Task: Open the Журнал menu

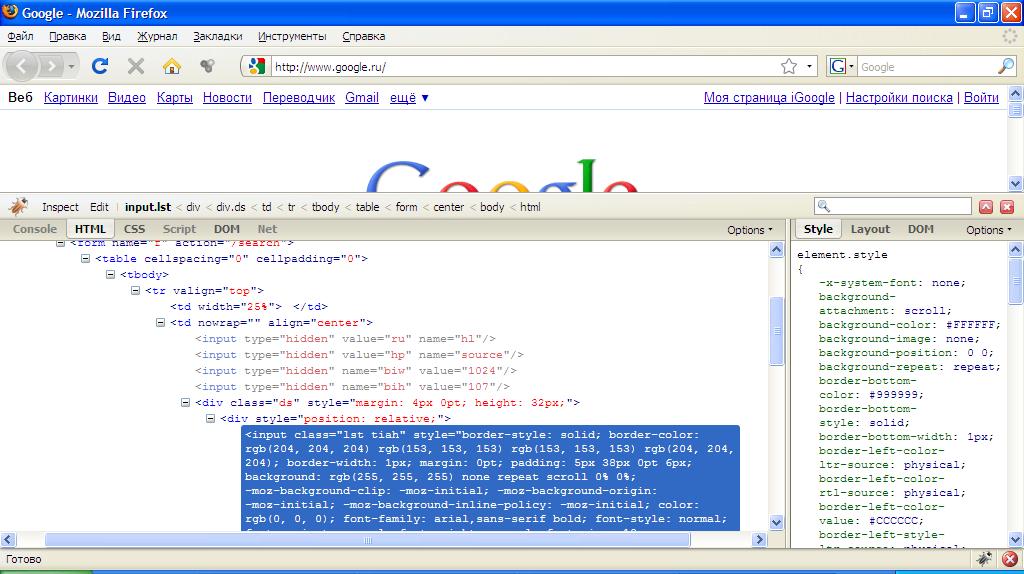Action: (x=157, y=37)
